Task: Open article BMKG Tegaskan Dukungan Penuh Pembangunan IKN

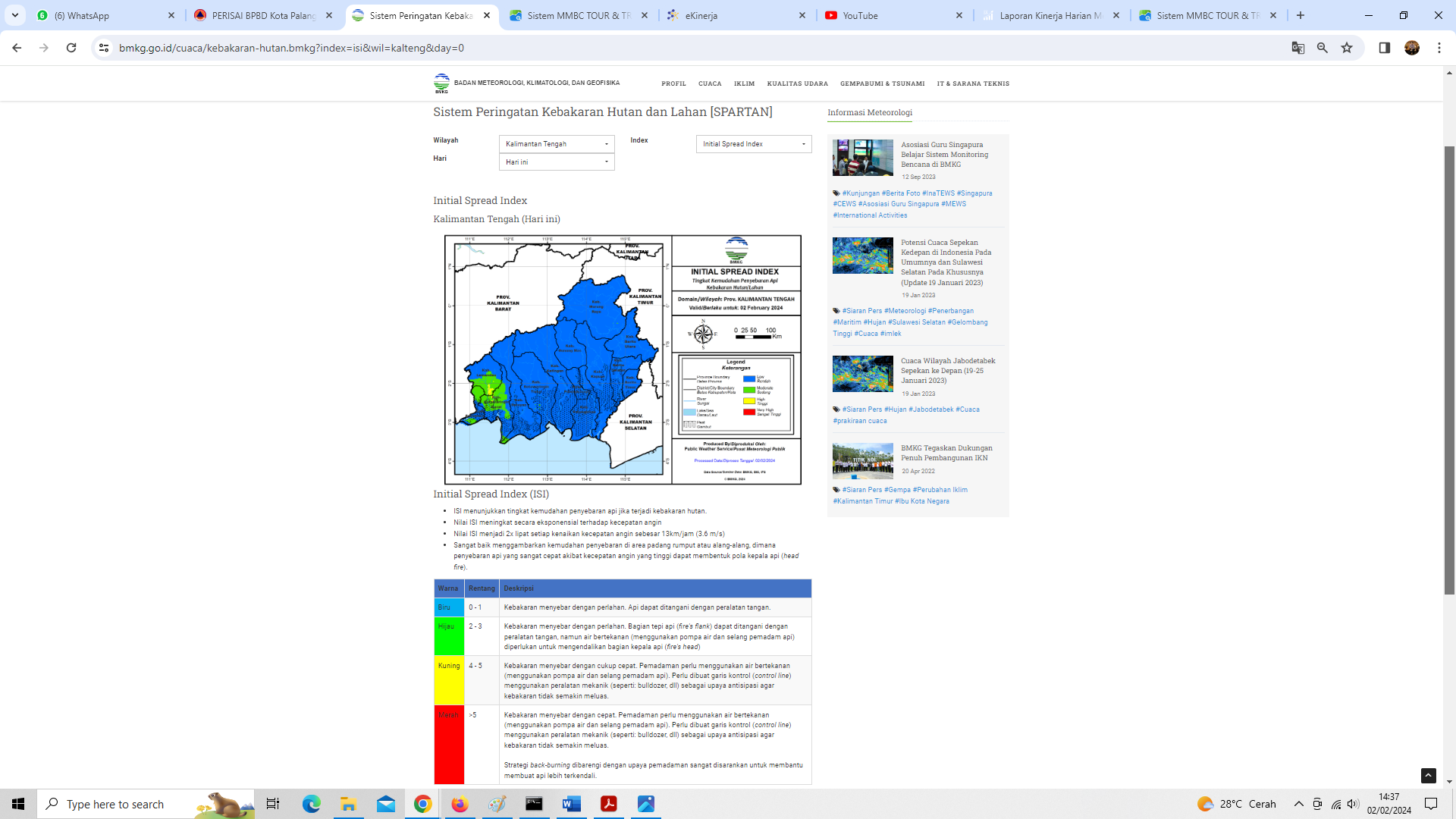Action: coord(946,453)
